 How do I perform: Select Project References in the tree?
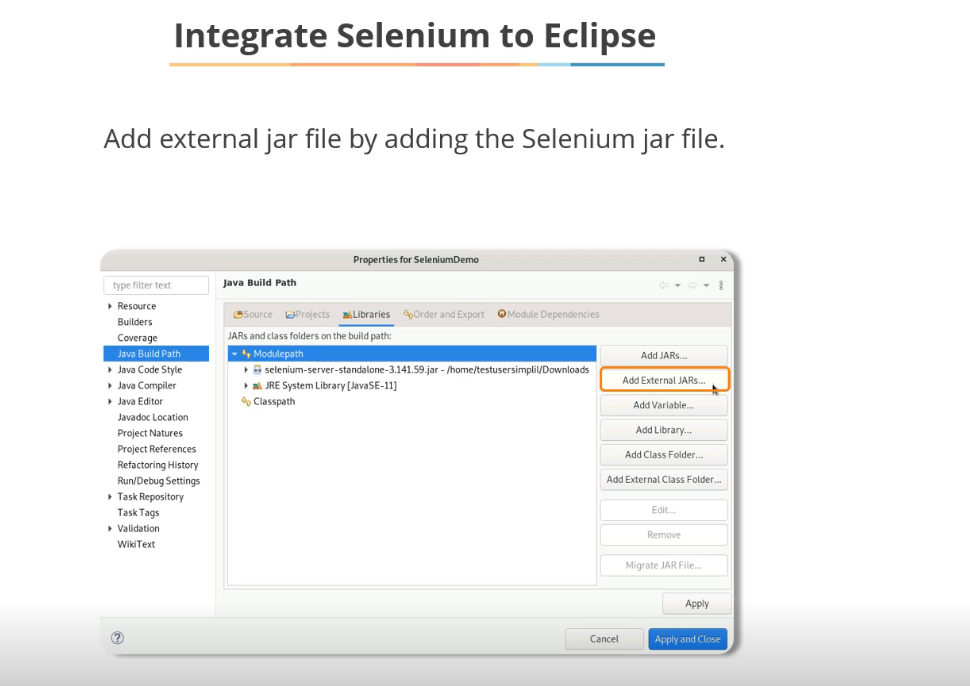157,449
